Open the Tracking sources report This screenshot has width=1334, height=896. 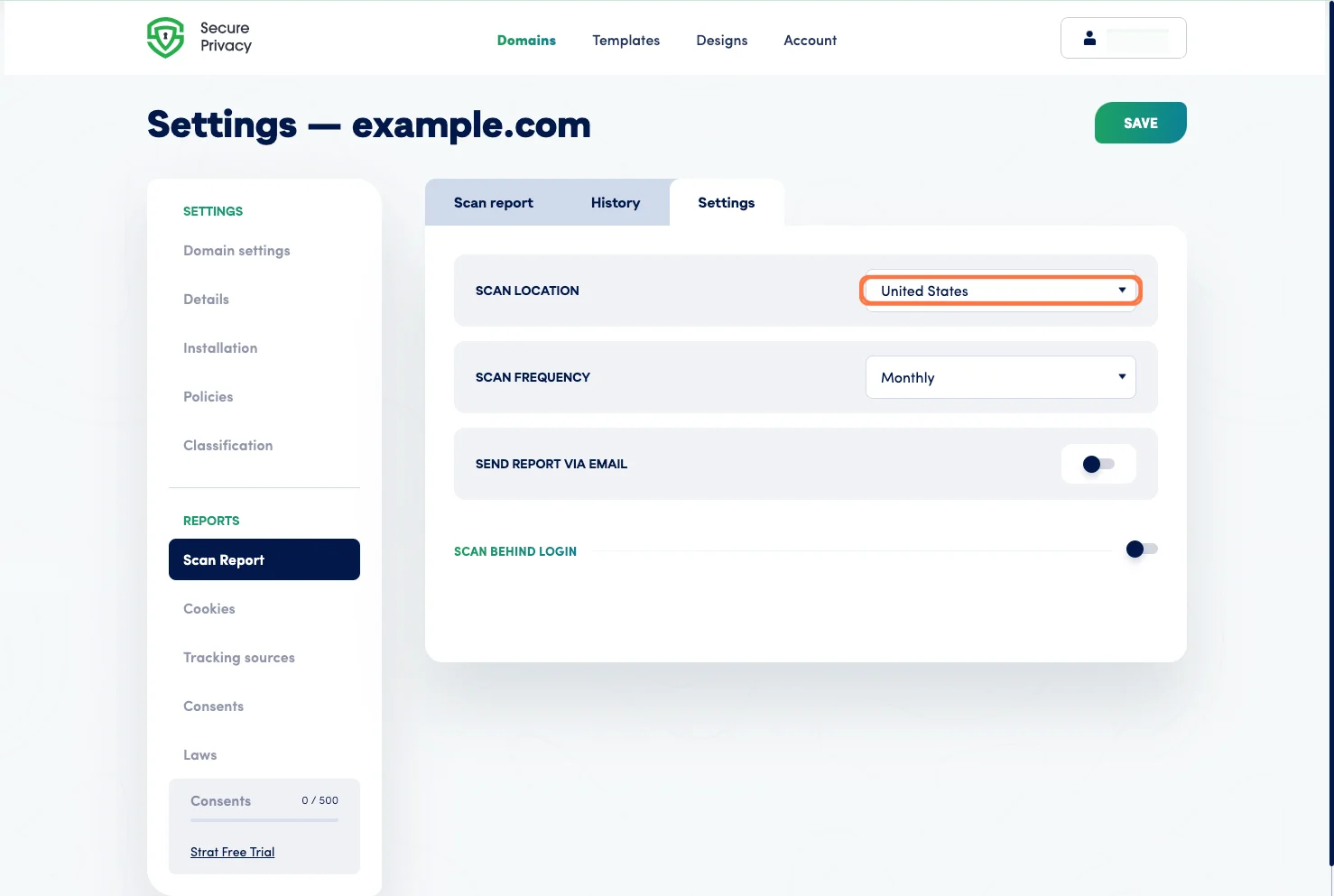(238, 657)
